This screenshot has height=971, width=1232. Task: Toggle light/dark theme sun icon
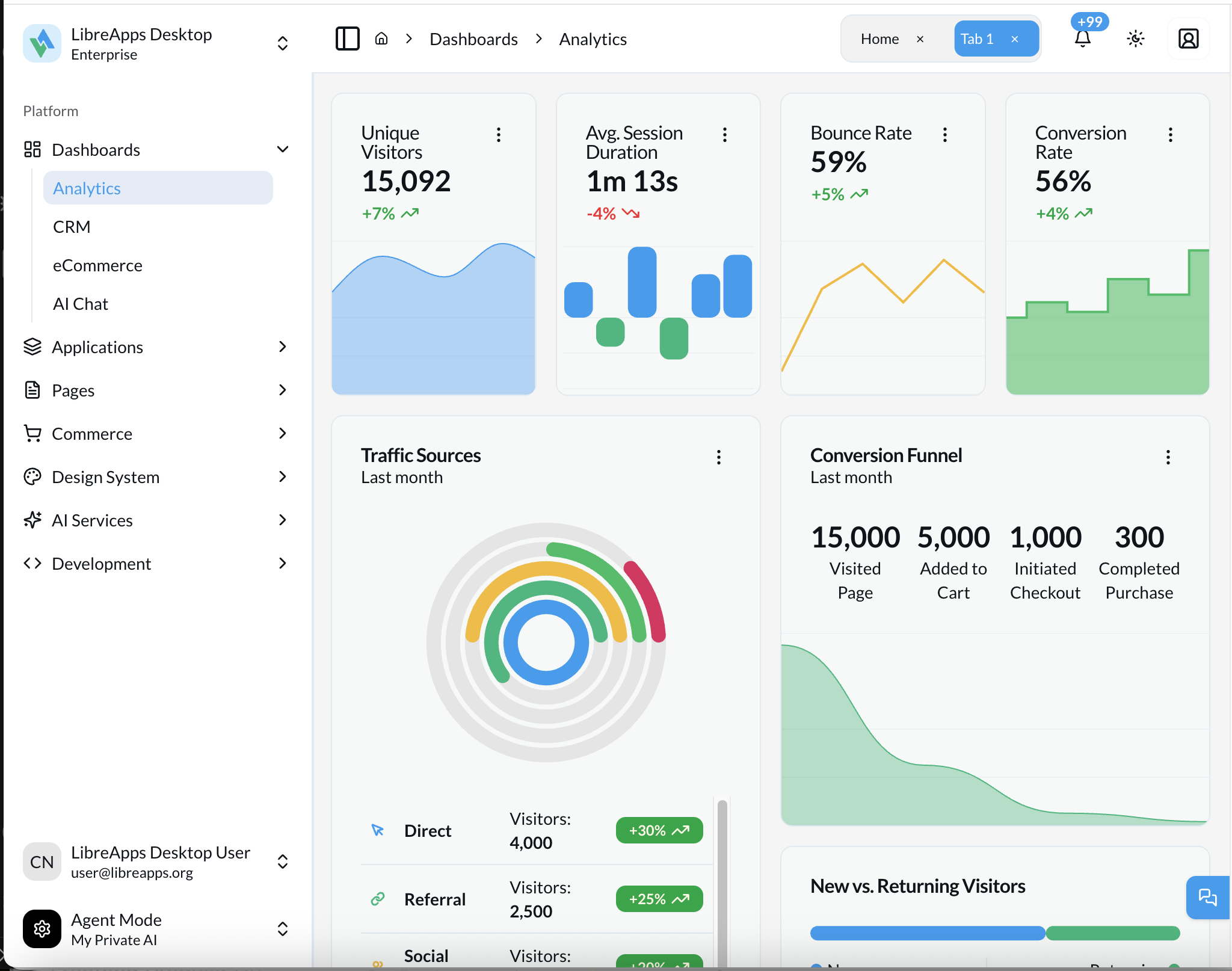click(x=1135, y=39)
